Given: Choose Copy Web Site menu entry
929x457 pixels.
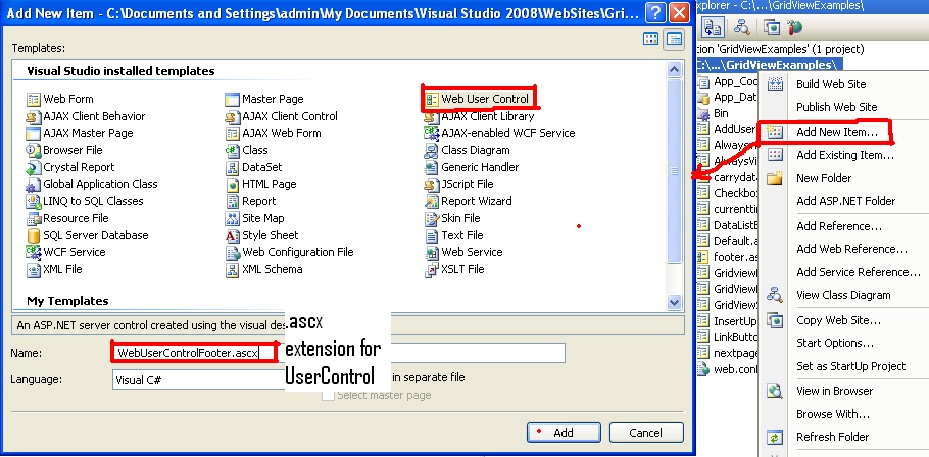Looking at the screenshot, I should tap(838, 320).
